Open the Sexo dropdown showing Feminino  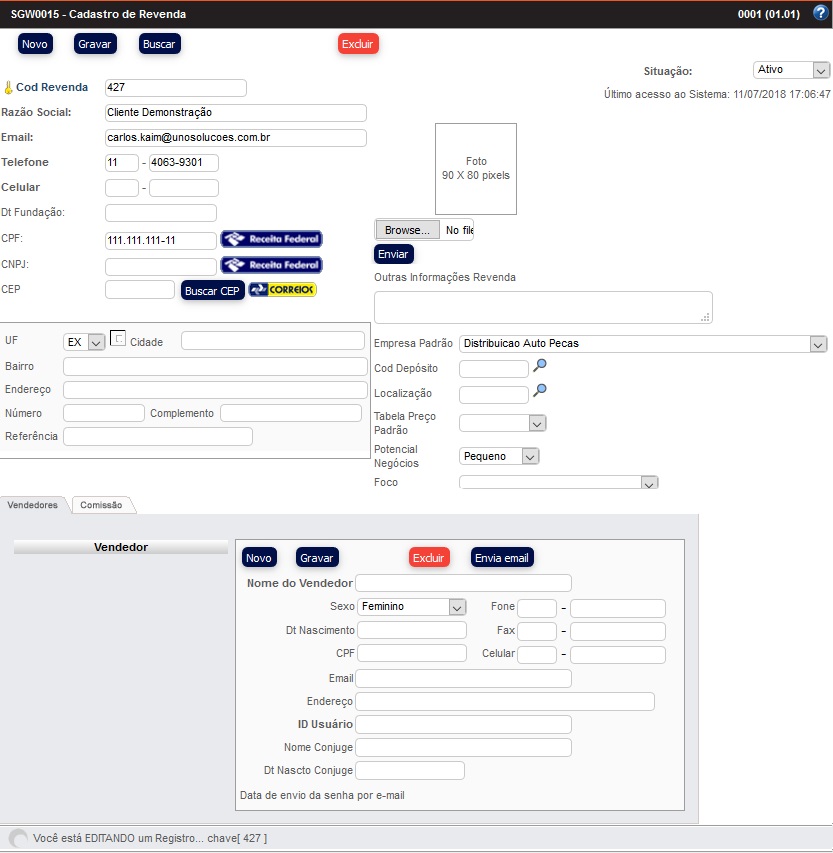coord(412,607)
